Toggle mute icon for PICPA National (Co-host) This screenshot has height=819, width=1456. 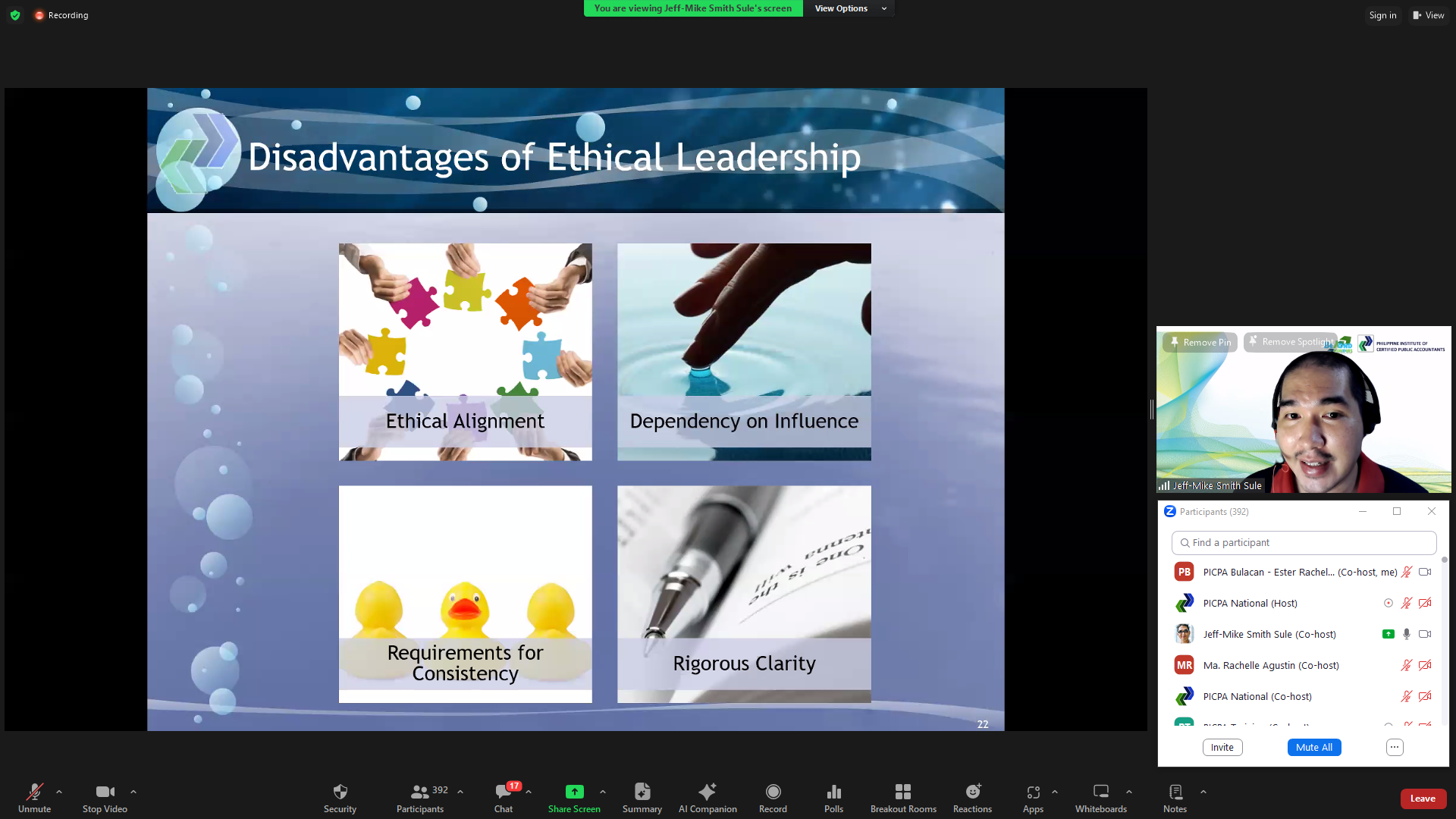click(x=1407, y=697)
